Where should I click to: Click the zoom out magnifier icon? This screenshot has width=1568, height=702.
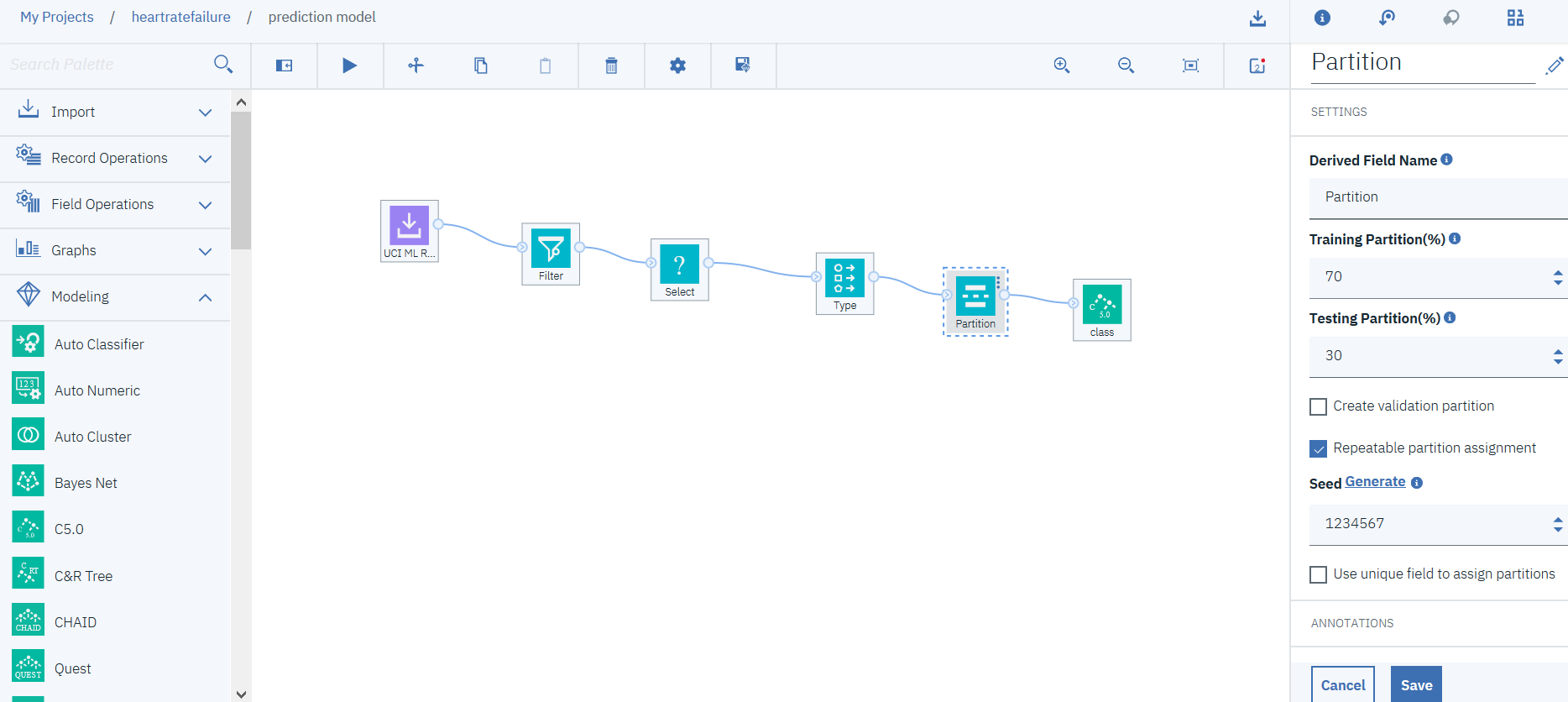pos(1126,65)
